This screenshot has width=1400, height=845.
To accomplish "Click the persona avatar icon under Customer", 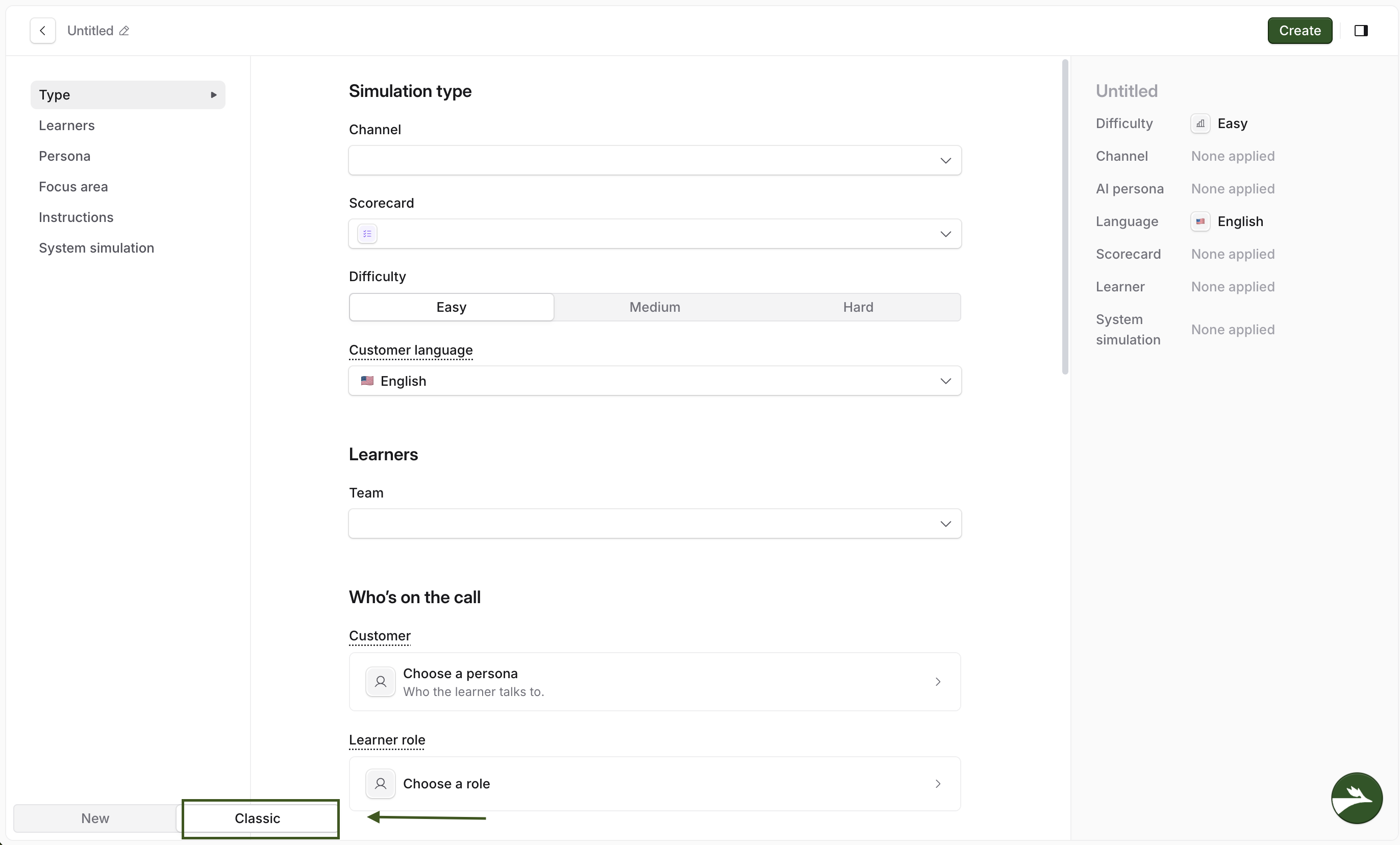I will point(381,681).
